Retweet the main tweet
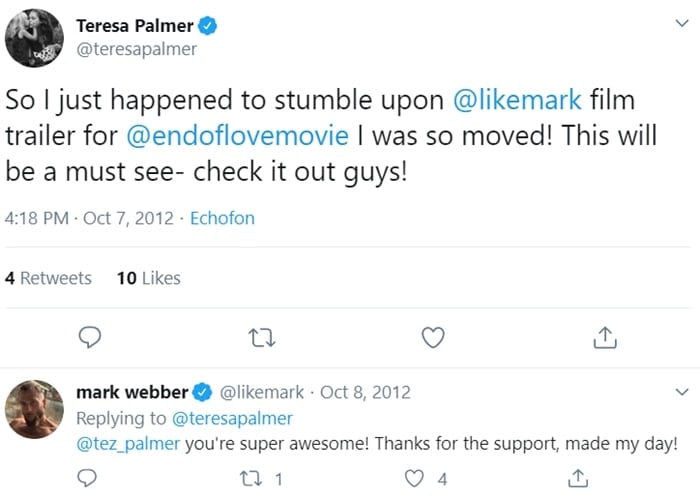700x496 pixels. pyautogui.click(x=261, y=339)
